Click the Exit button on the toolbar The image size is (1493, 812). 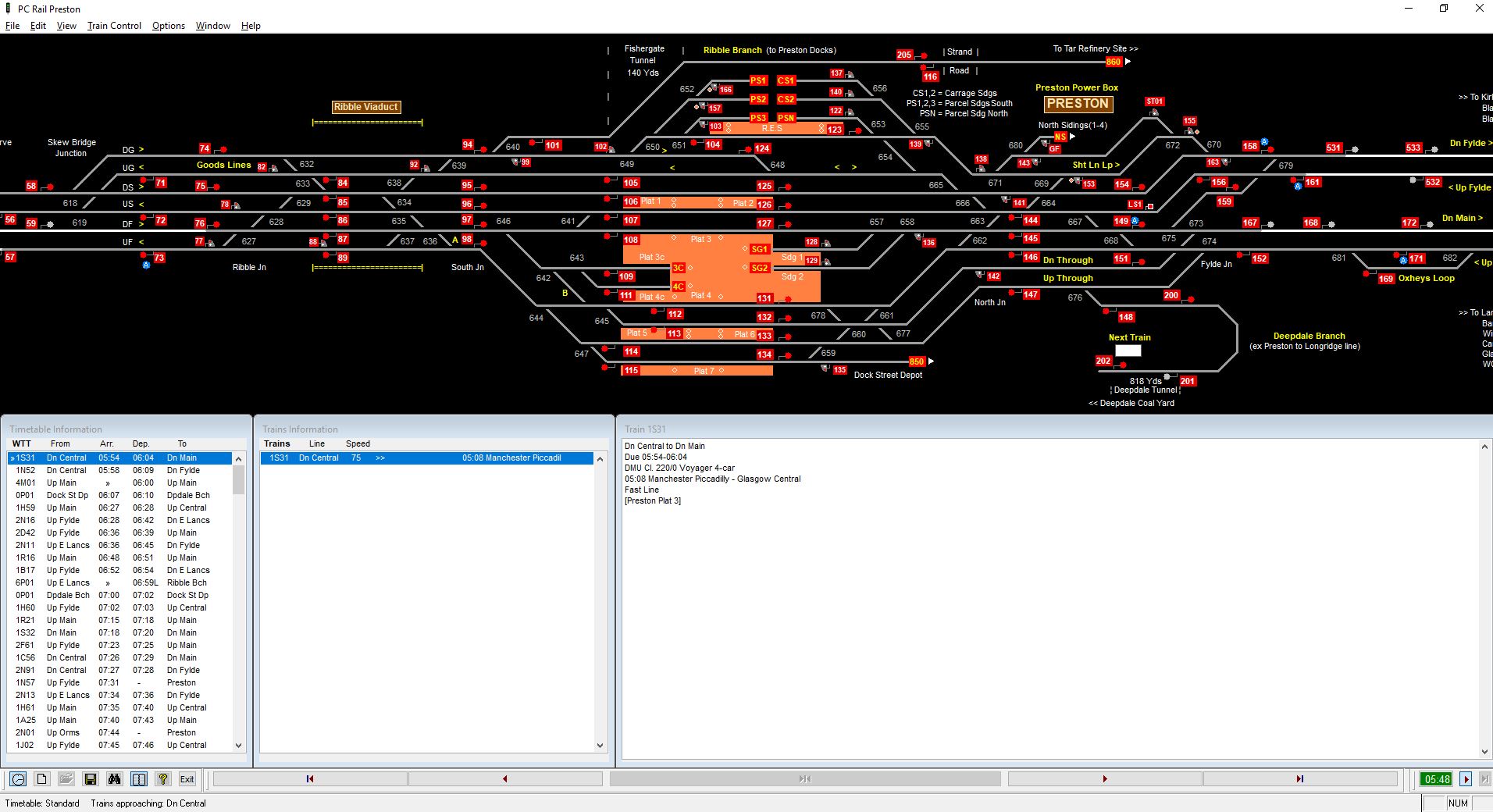187,779
